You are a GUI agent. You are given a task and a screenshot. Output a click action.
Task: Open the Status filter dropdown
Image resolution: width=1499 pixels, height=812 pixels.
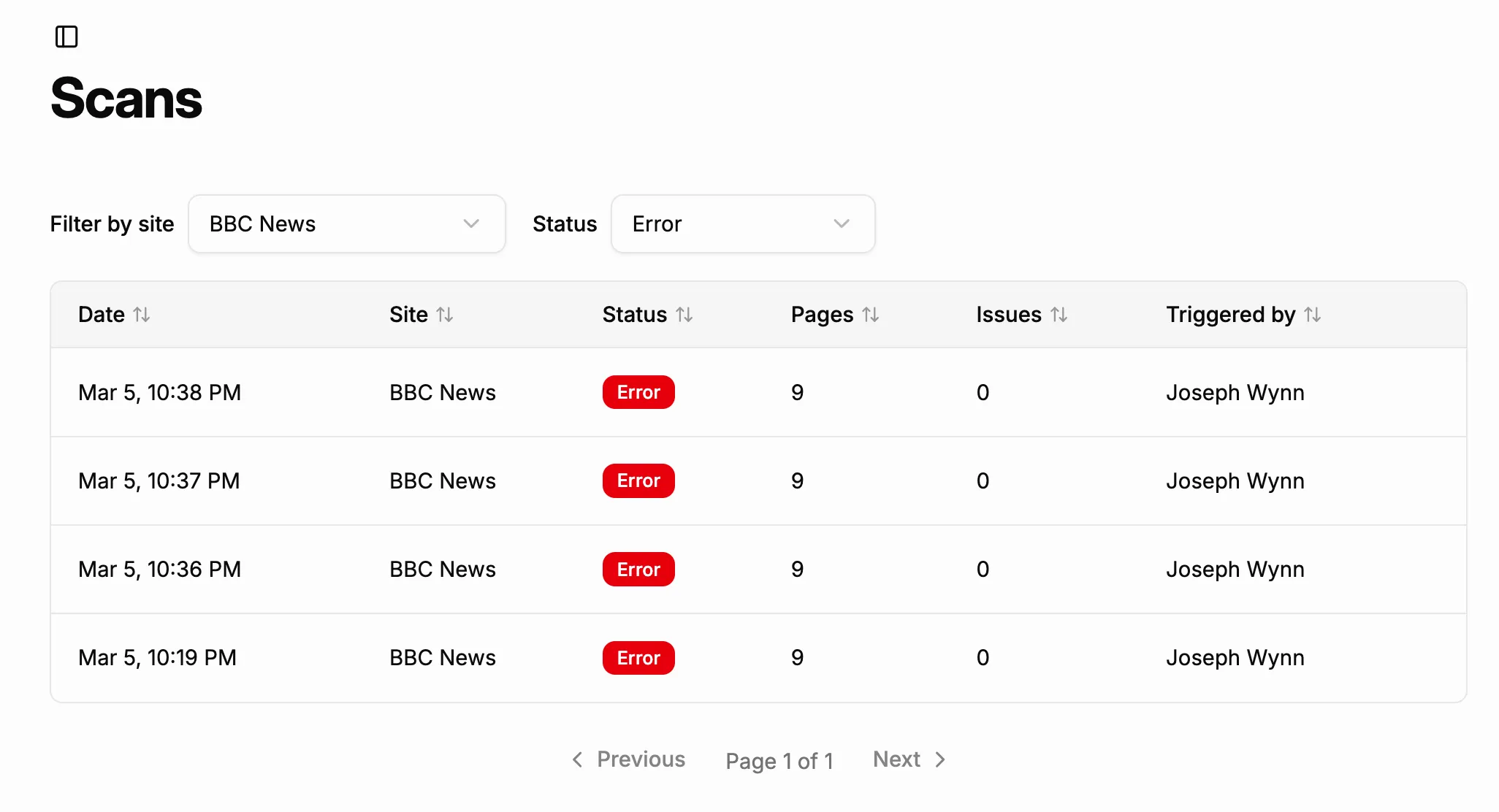click(x=742, y=223)
